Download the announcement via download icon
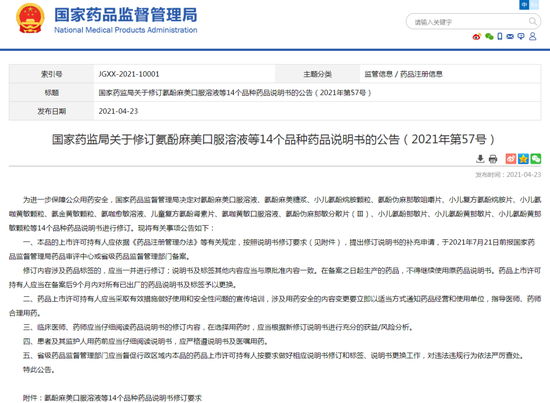550x403 pixels. (x=480, y=159)
